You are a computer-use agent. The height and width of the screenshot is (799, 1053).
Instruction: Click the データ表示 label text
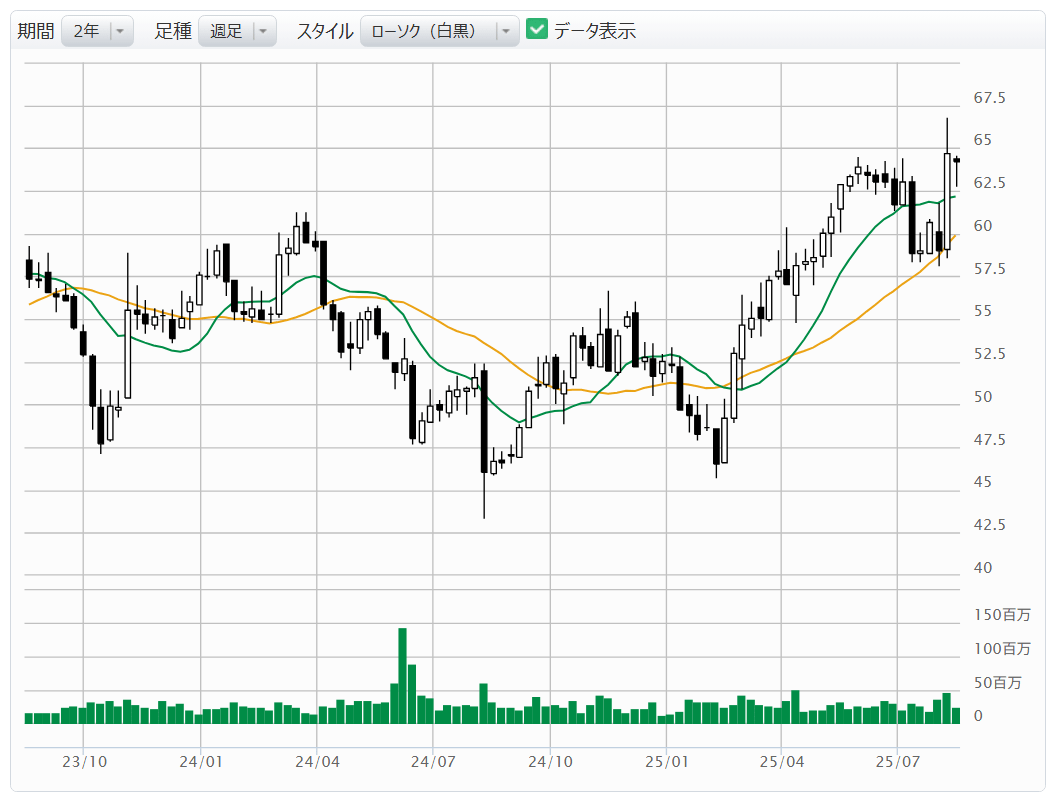595,31
